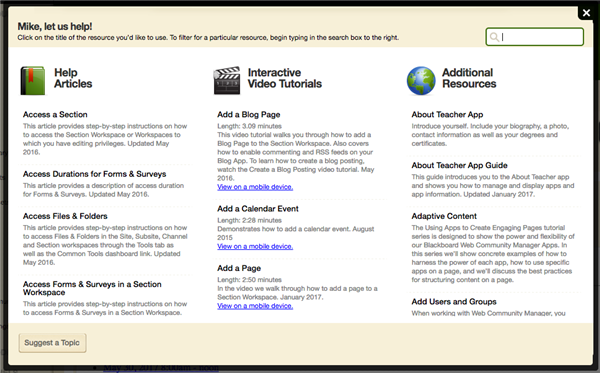
Task: Open the Add a Blog Page tutorial
Action: pos(249,114)
